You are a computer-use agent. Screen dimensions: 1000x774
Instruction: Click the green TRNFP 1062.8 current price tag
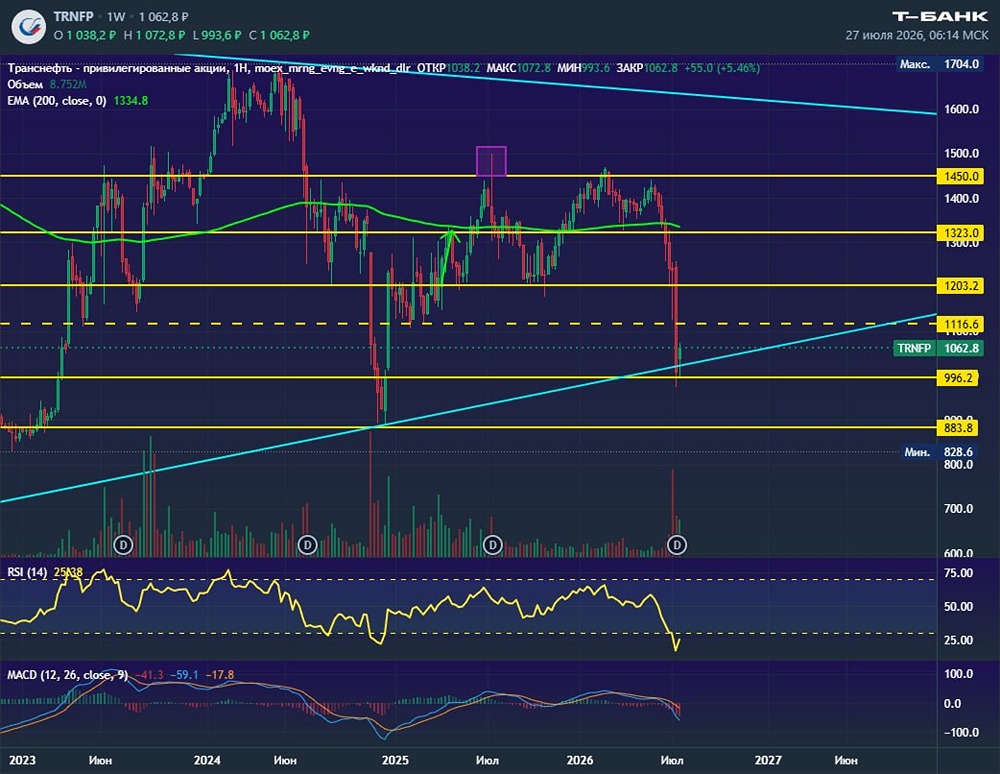click(938, 348)
